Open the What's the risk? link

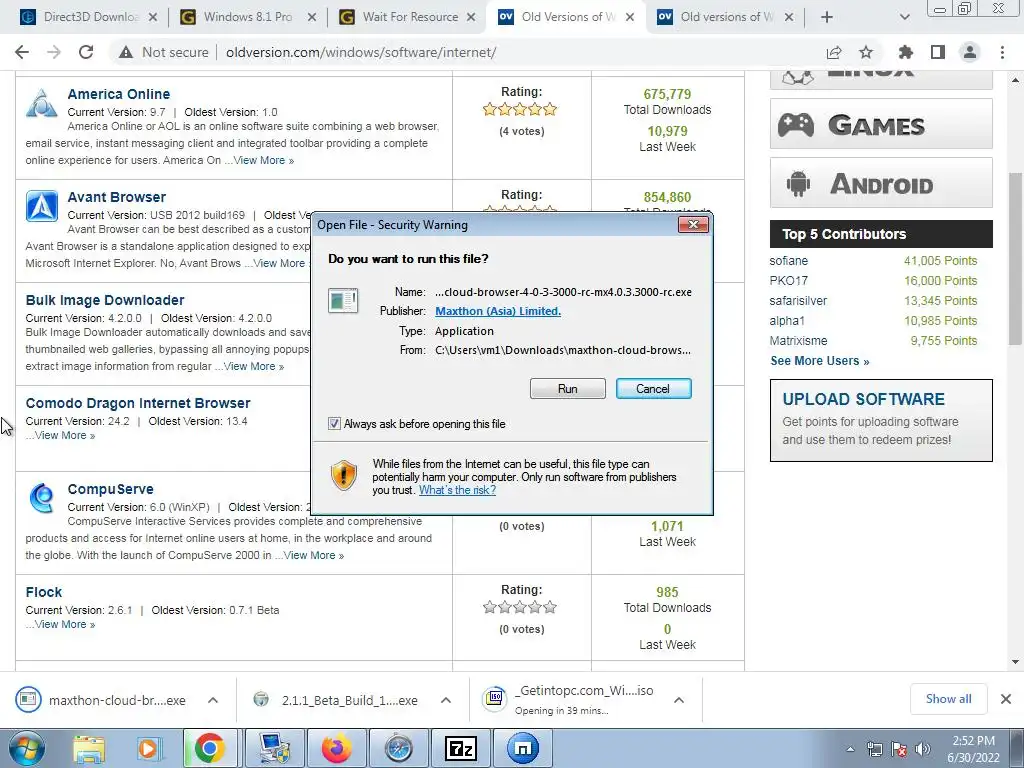457,490
